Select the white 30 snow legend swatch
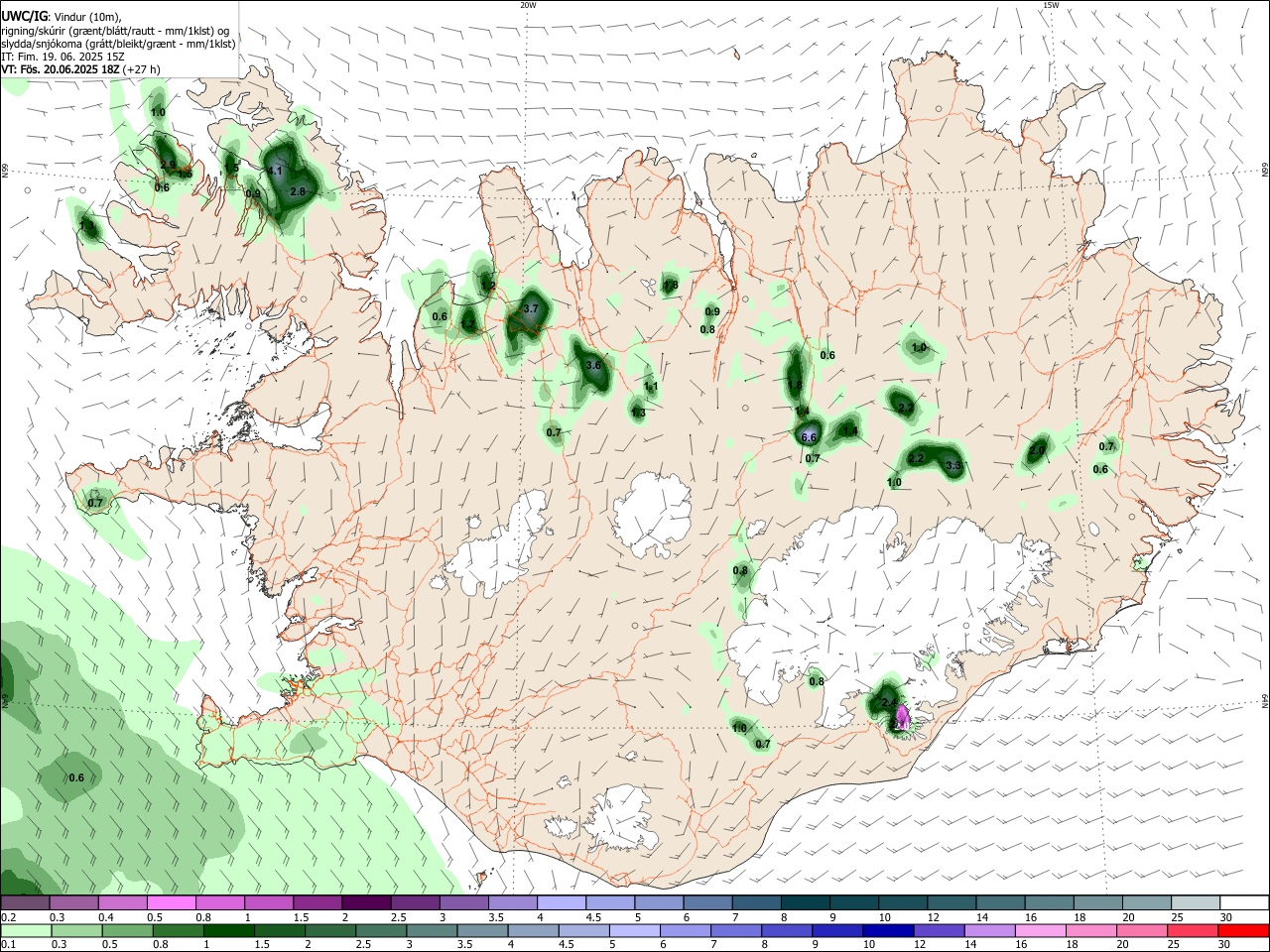This screenshot has width=1270, height=952. (x=1242, y=902)
